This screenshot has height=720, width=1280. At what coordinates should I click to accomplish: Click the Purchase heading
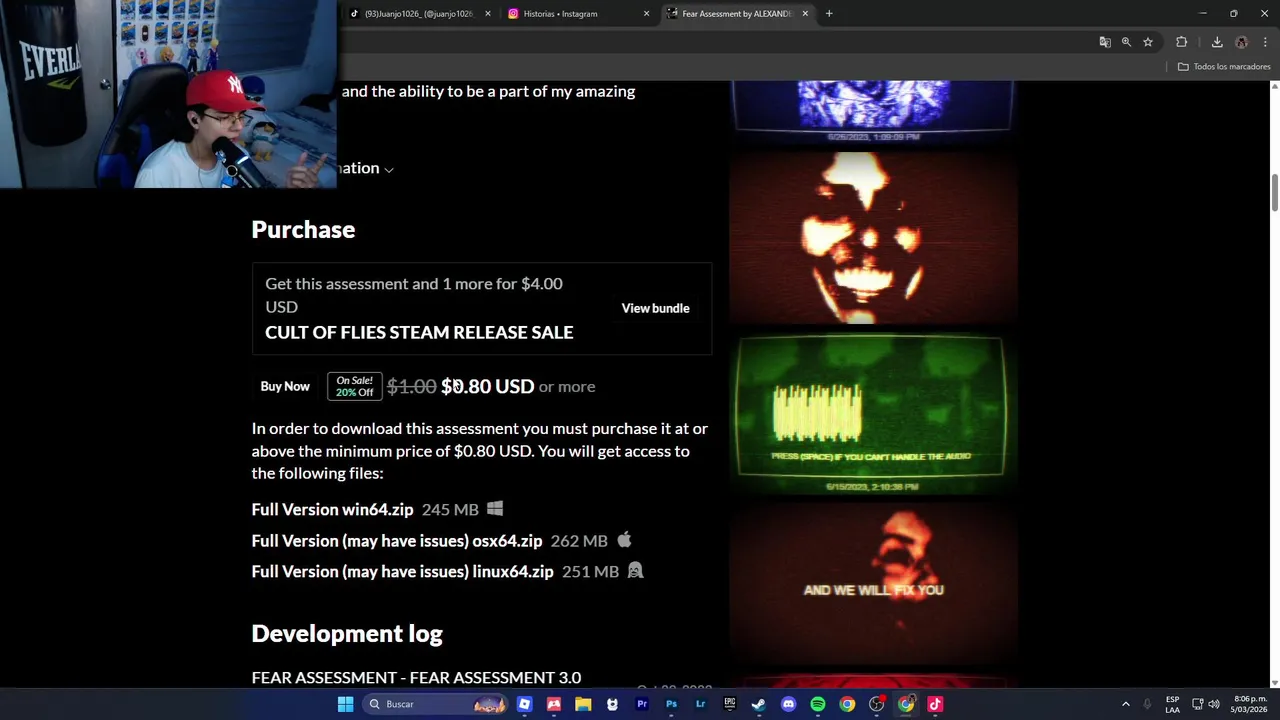pos(303,229)
